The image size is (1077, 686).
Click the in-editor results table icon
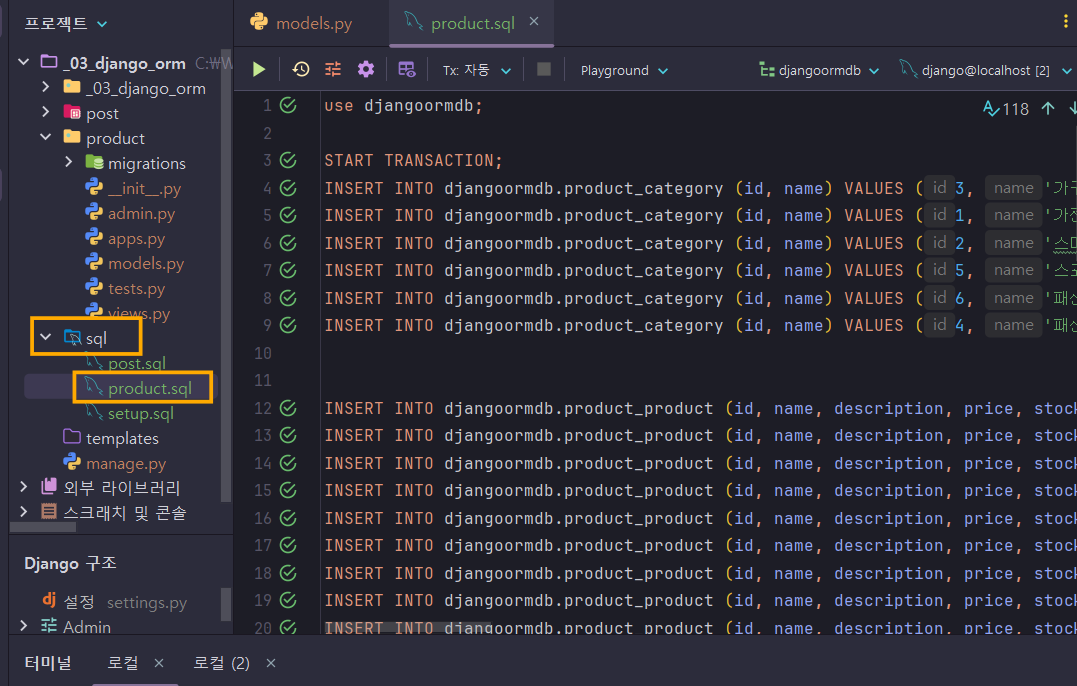(x=407, y=70)
